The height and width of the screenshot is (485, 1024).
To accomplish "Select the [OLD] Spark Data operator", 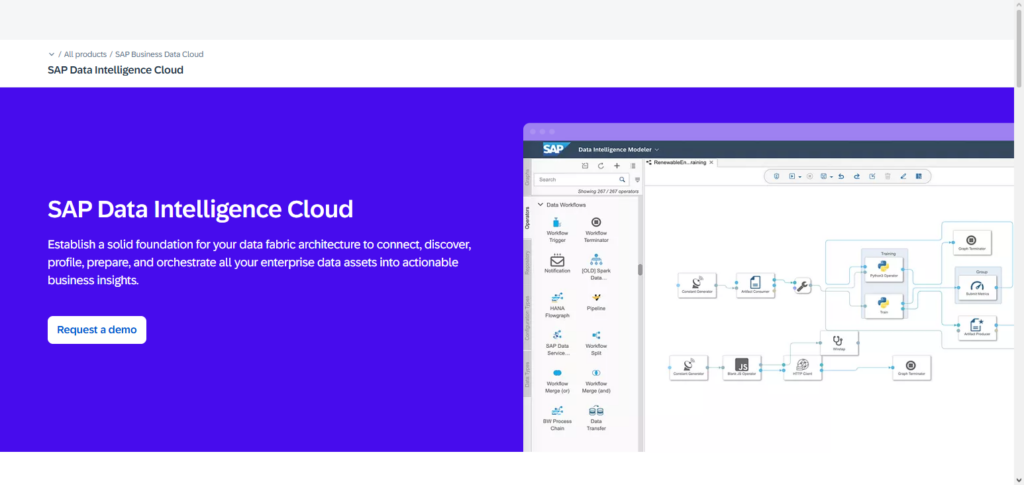I will [x=596, y=267].
